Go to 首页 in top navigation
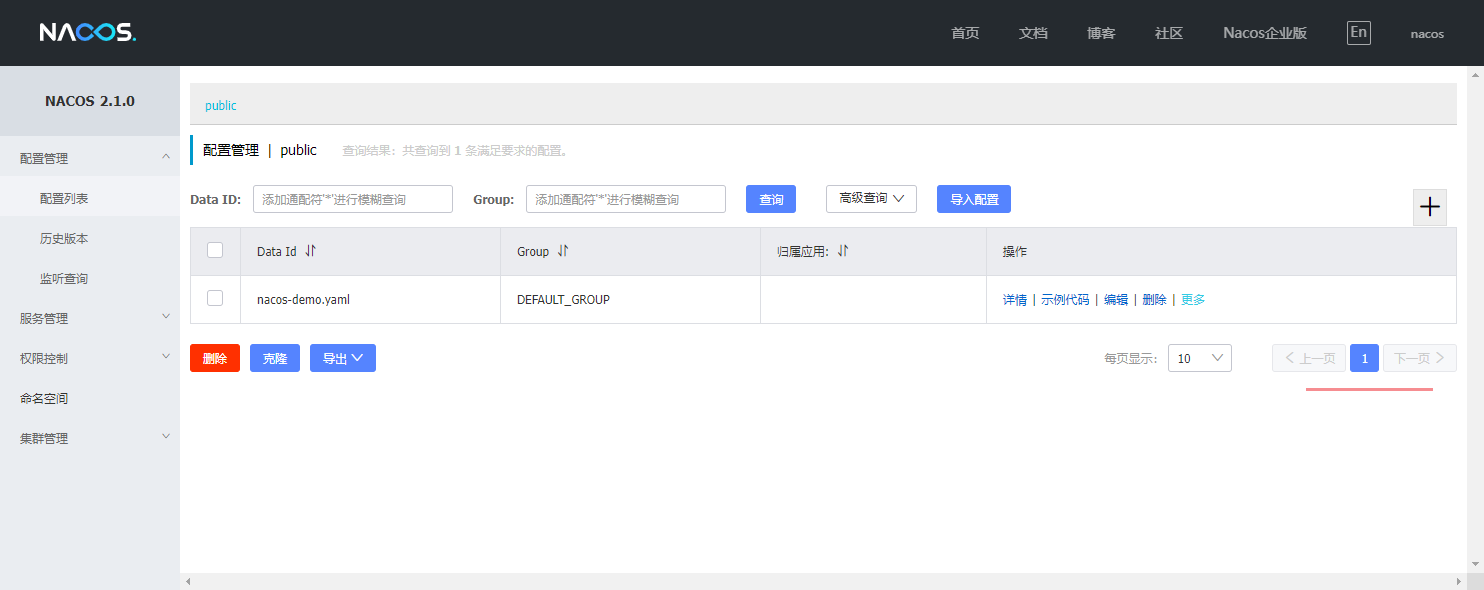This screenshot has height=590, width=1484. click(965, 33)
